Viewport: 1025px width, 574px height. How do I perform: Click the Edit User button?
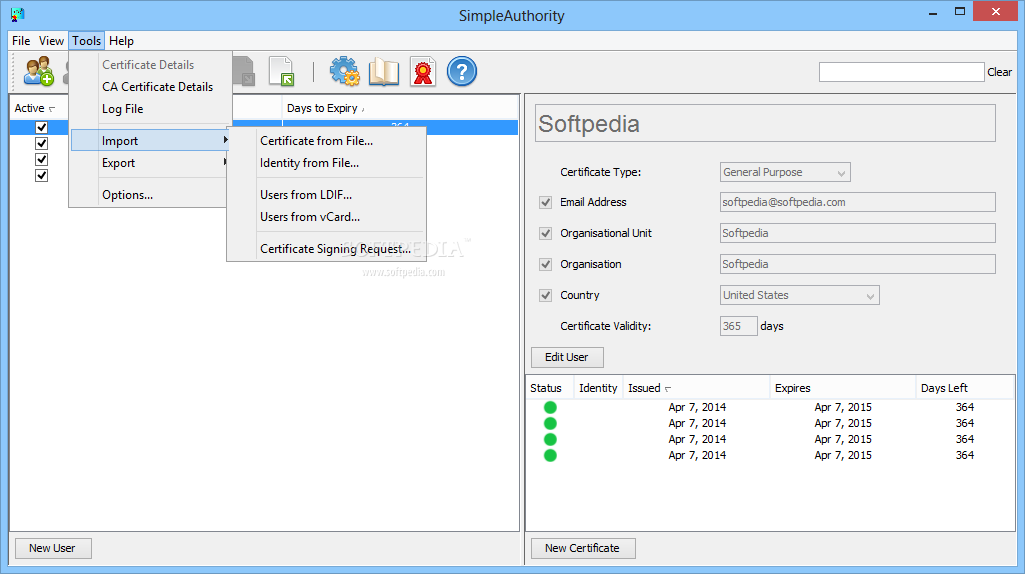[x=567, y=357]
